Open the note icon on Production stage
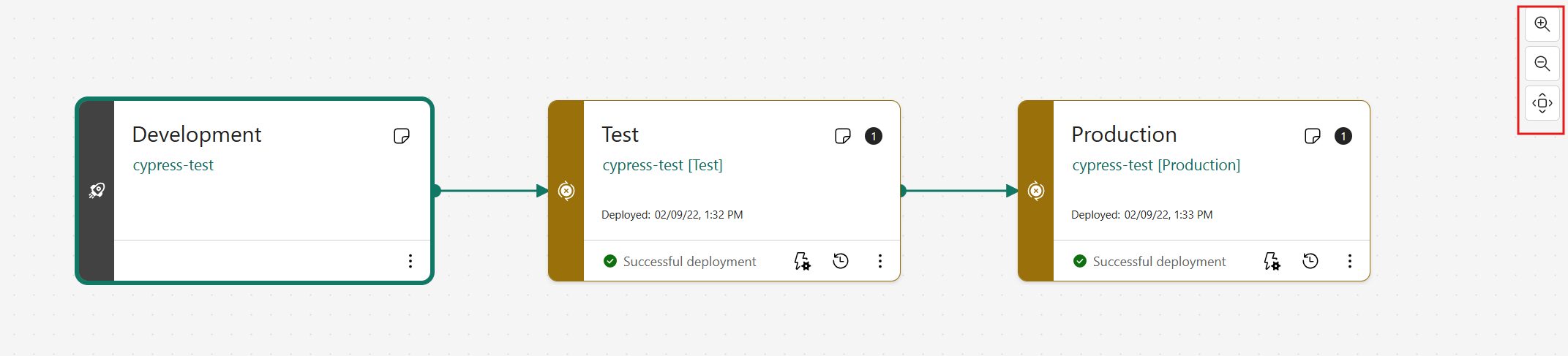This screenshot has height=356, width=1568. [x=1313, y=136]
